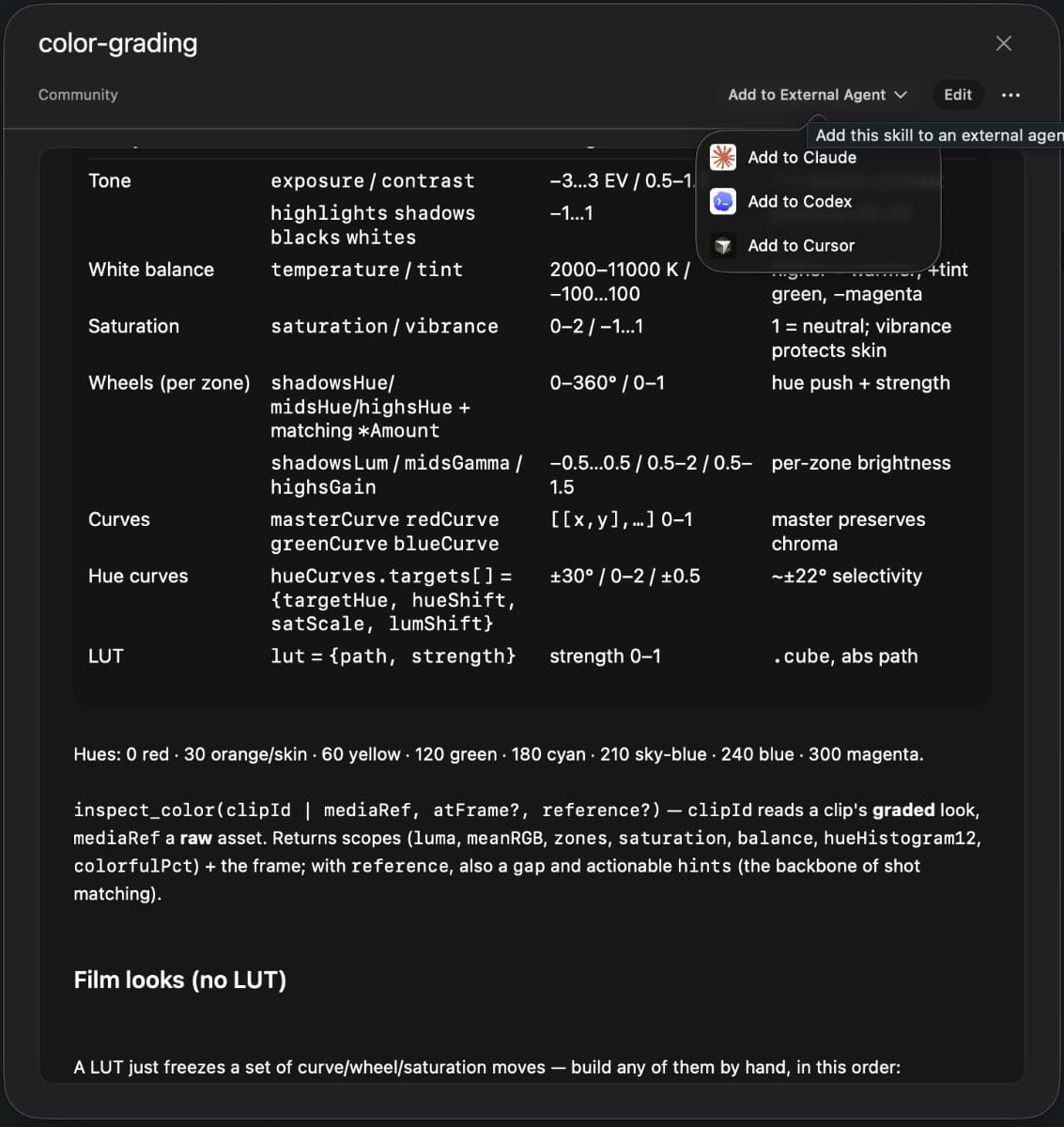Image resolution: width=1064 pixels, height=1127 pixels.
Task: Click the Saturation row label
Action: 133,326
